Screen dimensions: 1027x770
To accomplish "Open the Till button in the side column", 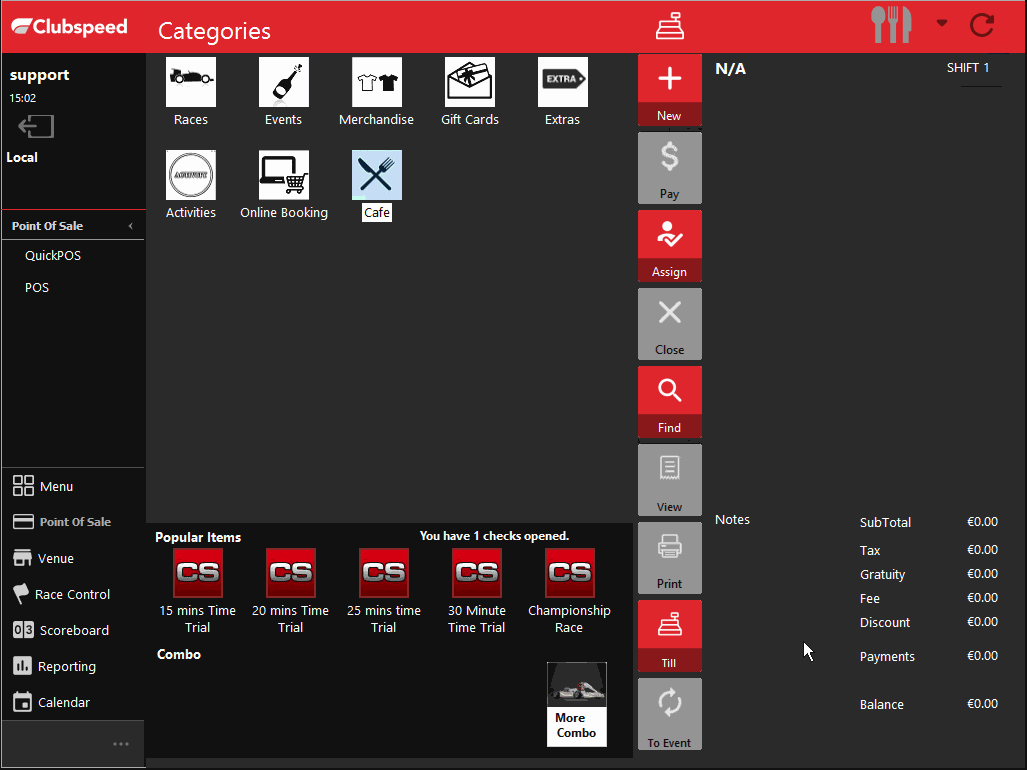I will [x=669, y=635].
